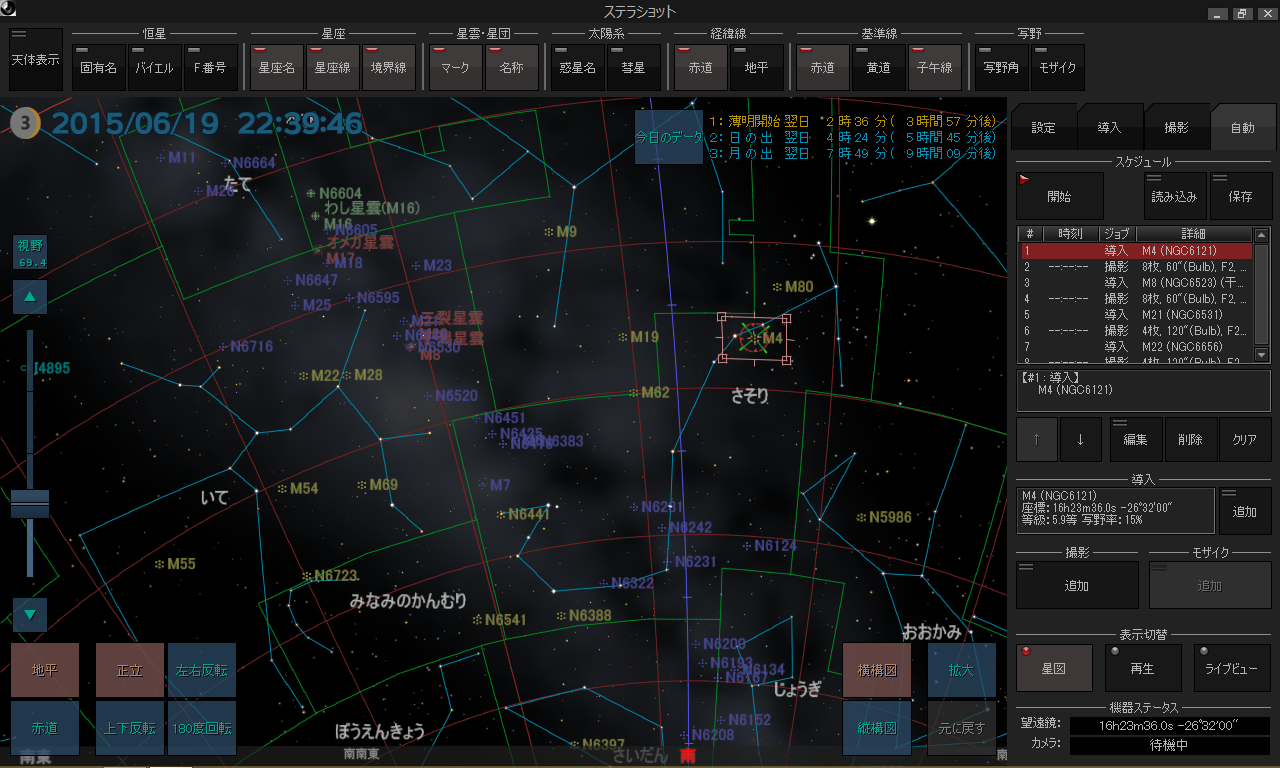Move schedule item down with ↓ arrow

[1080, 439]
